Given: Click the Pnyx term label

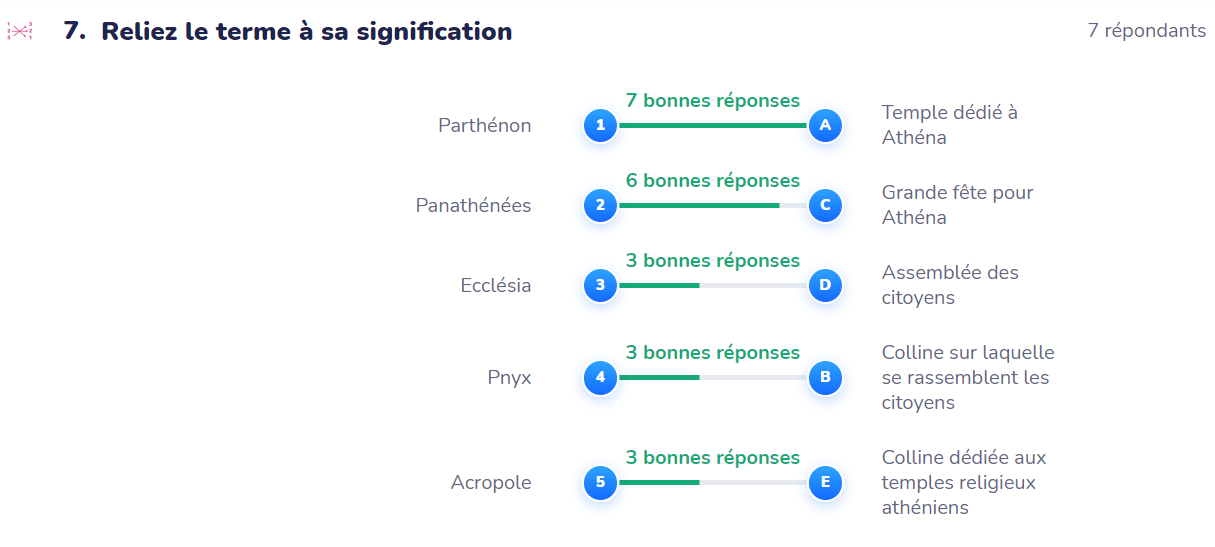Looking at the screenshot, I should point(509,378).
